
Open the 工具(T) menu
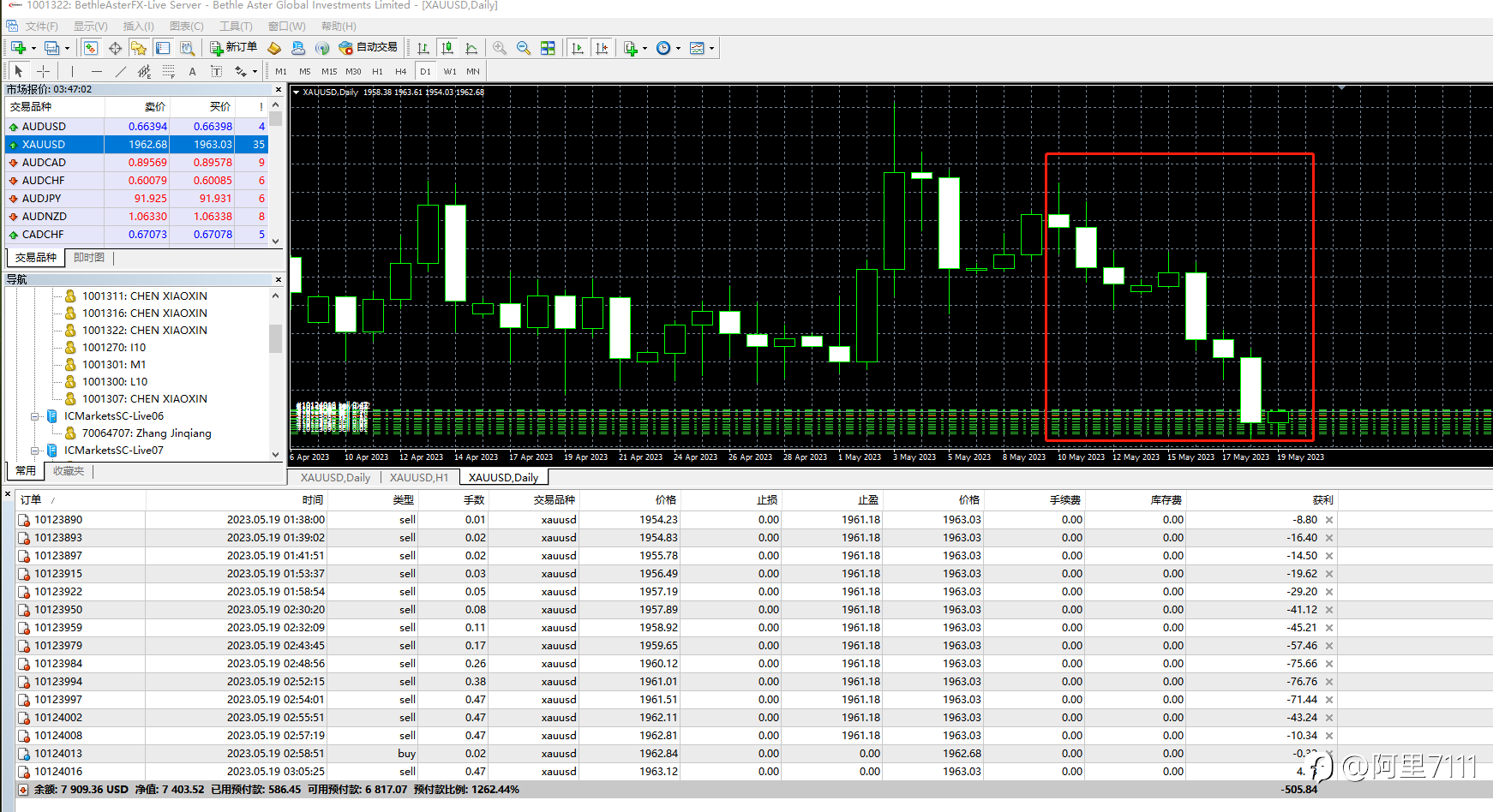(x=236, y=27)
